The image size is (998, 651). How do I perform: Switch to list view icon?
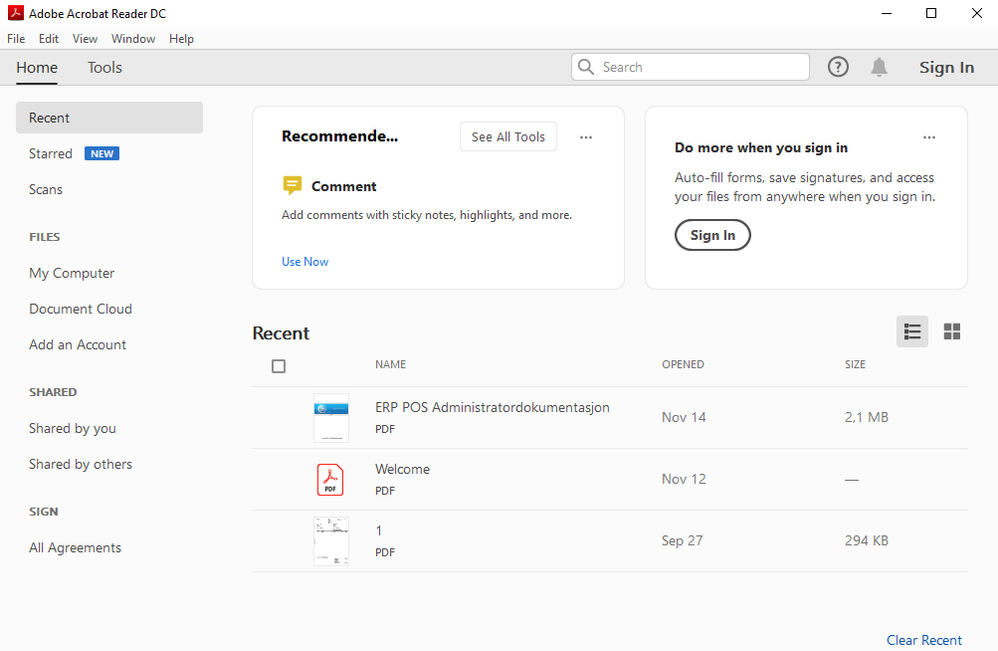[912, 332]
